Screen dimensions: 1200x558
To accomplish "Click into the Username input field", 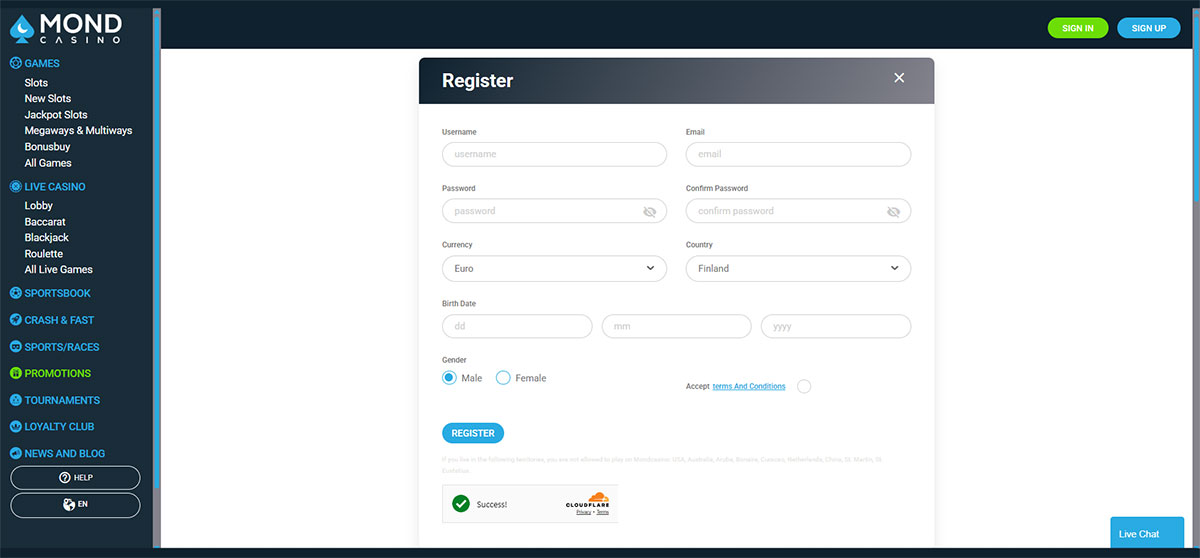I will (554, 154).
